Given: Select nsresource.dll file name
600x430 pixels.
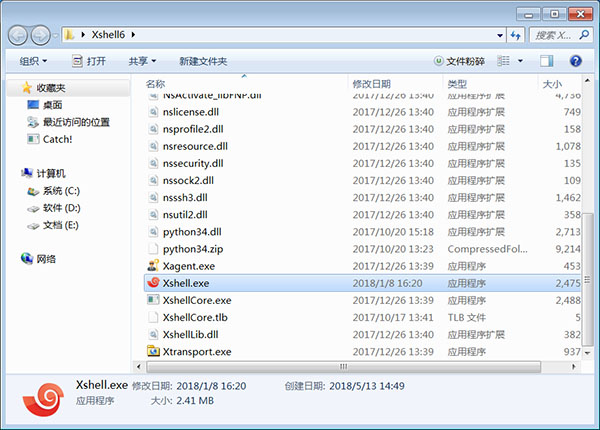Looking at the screenshot, I should [x=195, y=146].
